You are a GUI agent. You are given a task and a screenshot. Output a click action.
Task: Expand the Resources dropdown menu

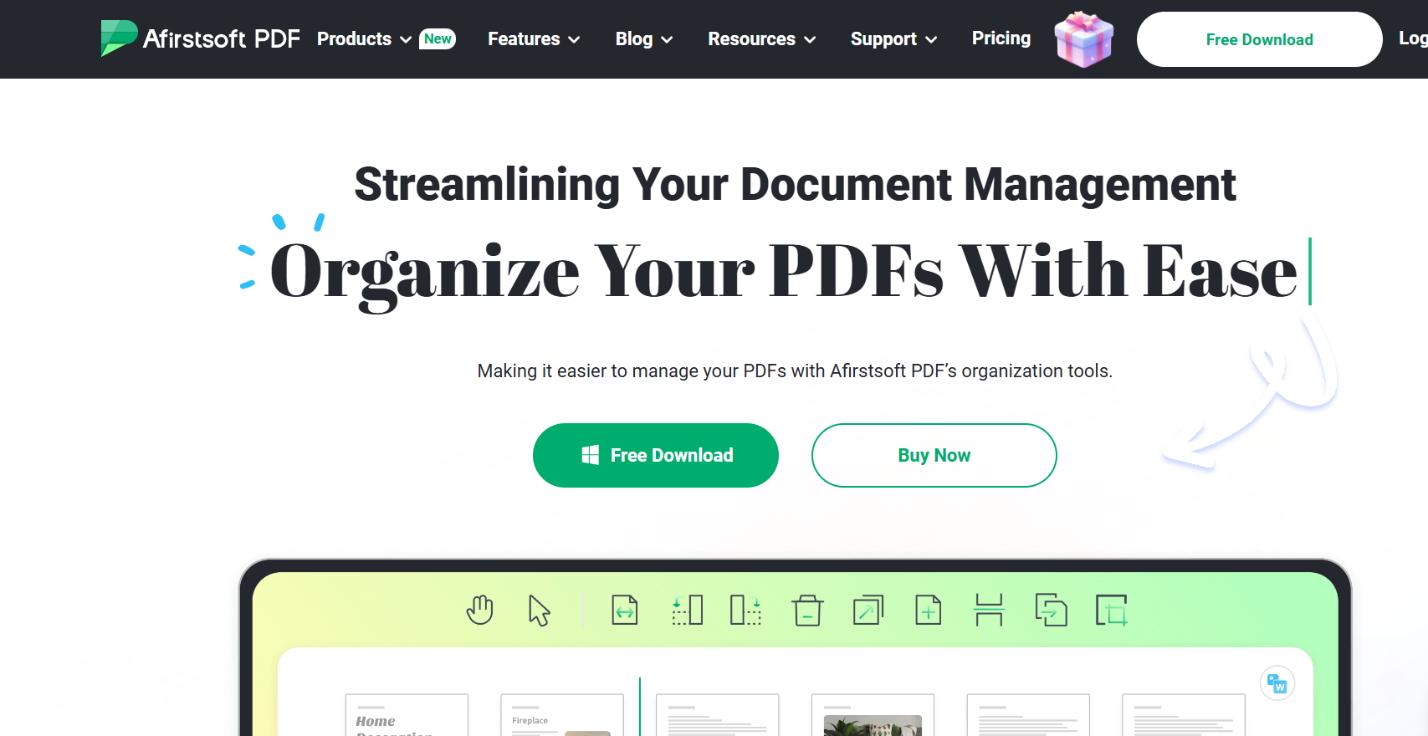click(x=762, y=39)
